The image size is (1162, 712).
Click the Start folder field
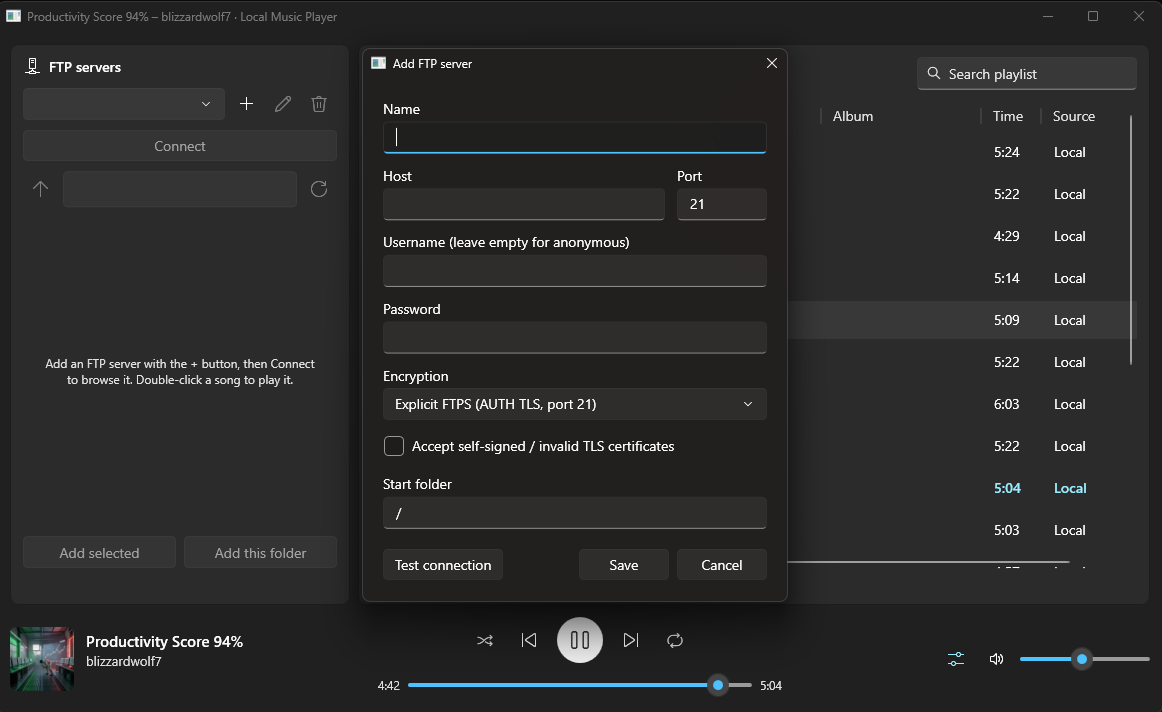(x=574, y=513)
